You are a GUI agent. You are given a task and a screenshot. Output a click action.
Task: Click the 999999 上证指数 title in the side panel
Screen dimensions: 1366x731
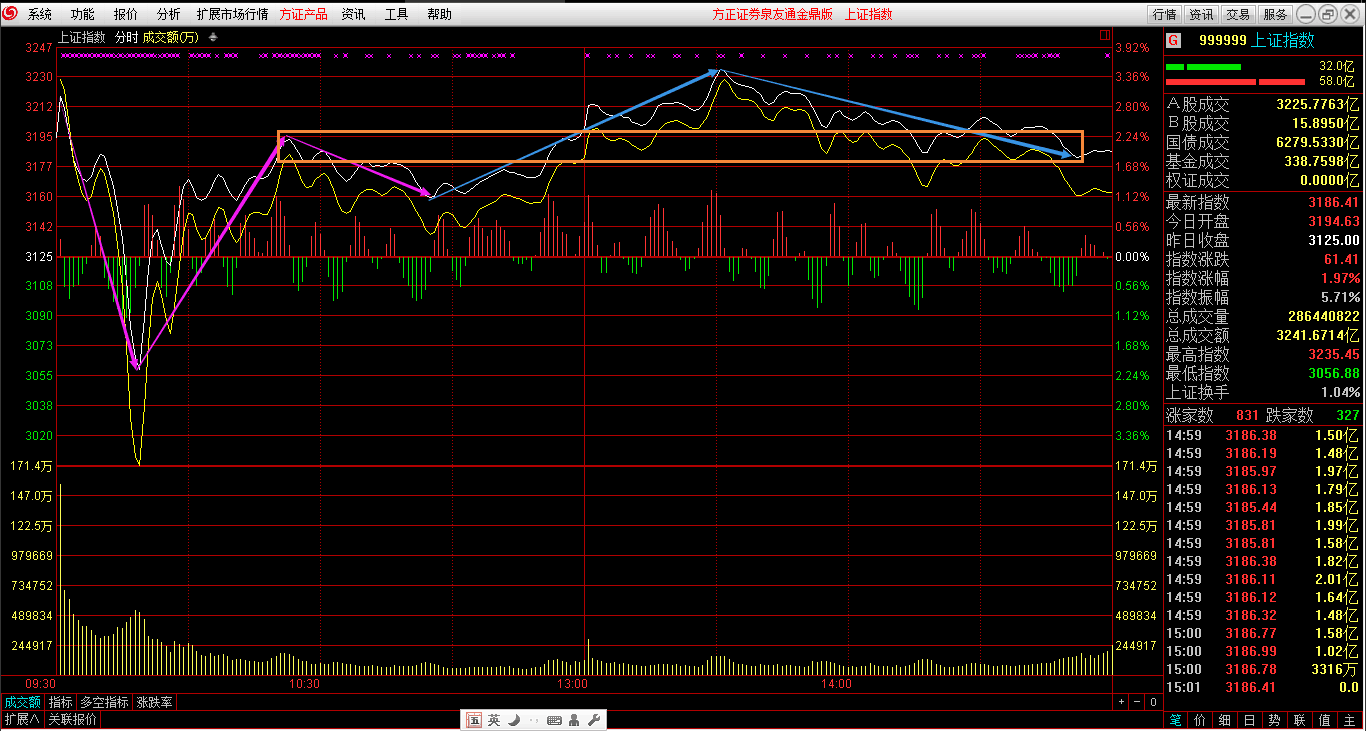[1257, 41]
